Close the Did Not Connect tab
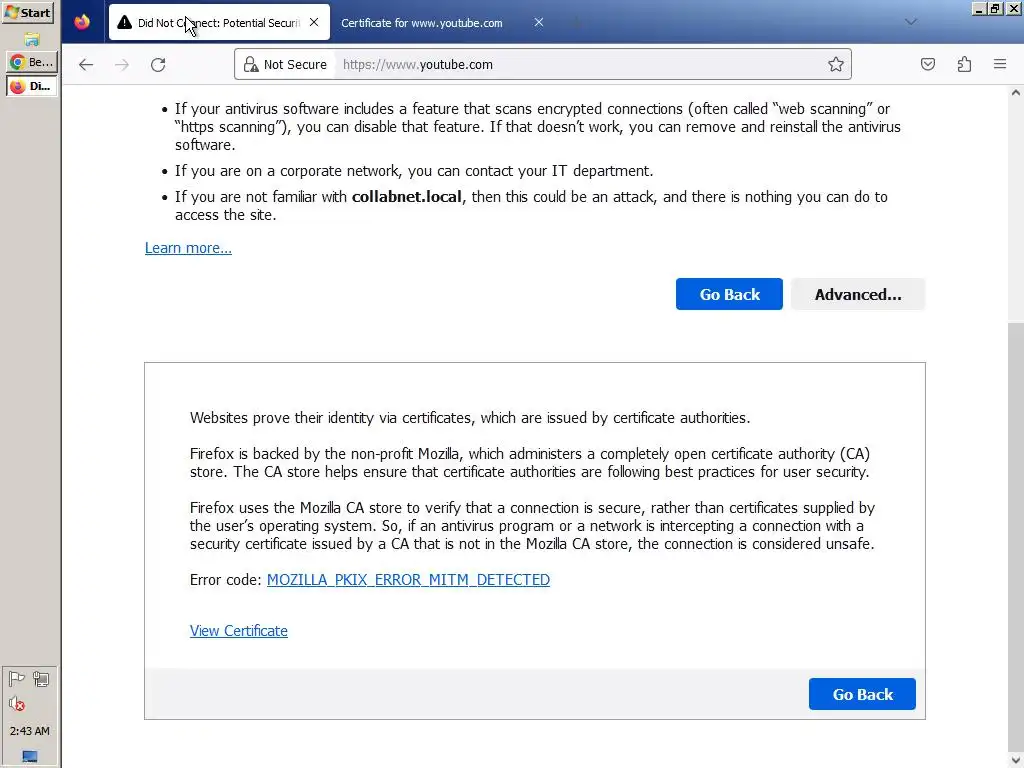 pyautogui.click(x=314, y=22)
